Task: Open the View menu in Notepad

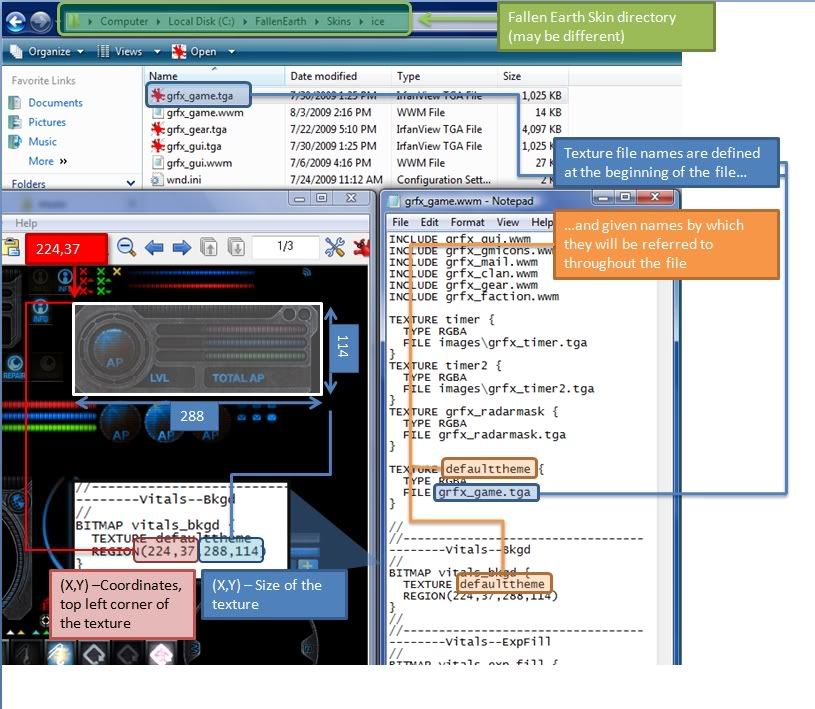Action: tap(507, 222)
